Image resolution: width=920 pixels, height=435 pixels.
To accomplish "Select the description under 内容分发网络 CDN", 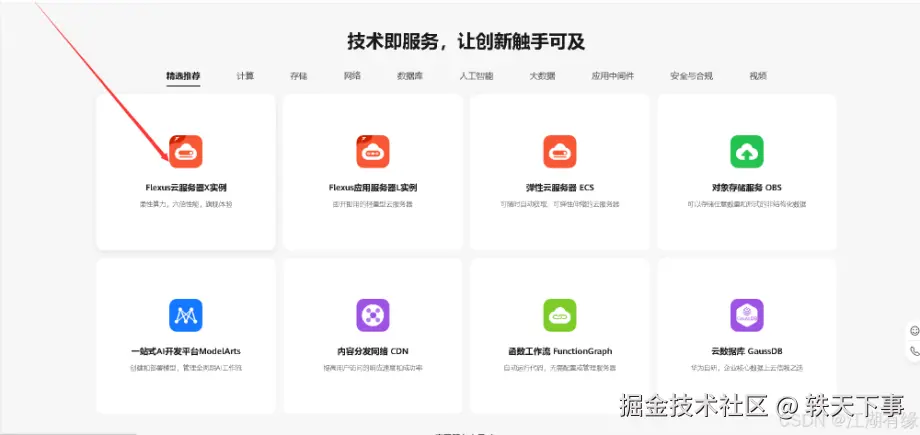I will pyautogui.click(x=373, y=368).
